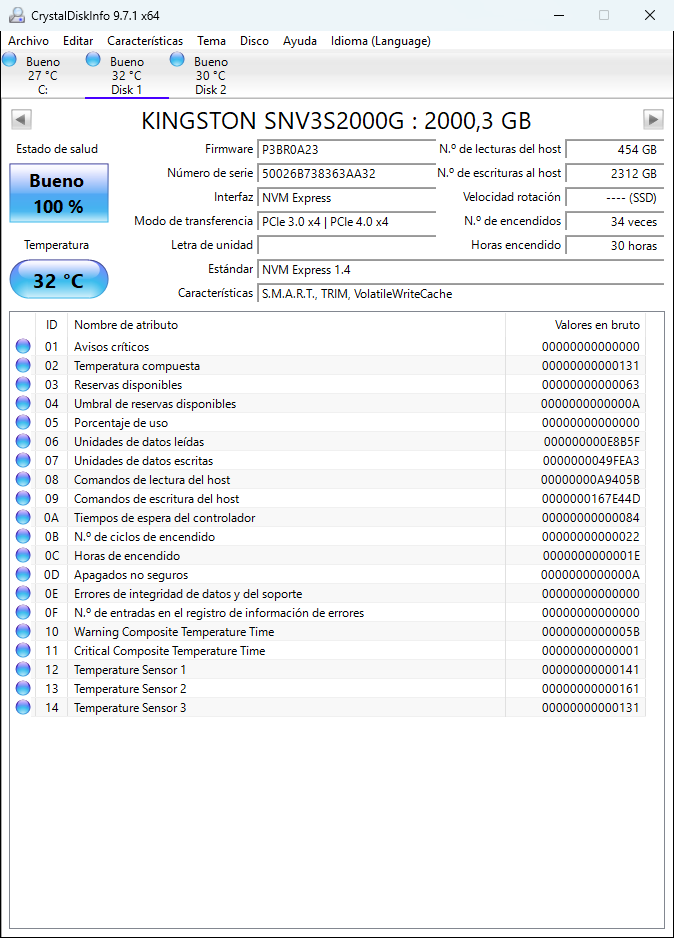
Task: Open the Idioma (Language) menu
Action: click(x=380, y=41)
